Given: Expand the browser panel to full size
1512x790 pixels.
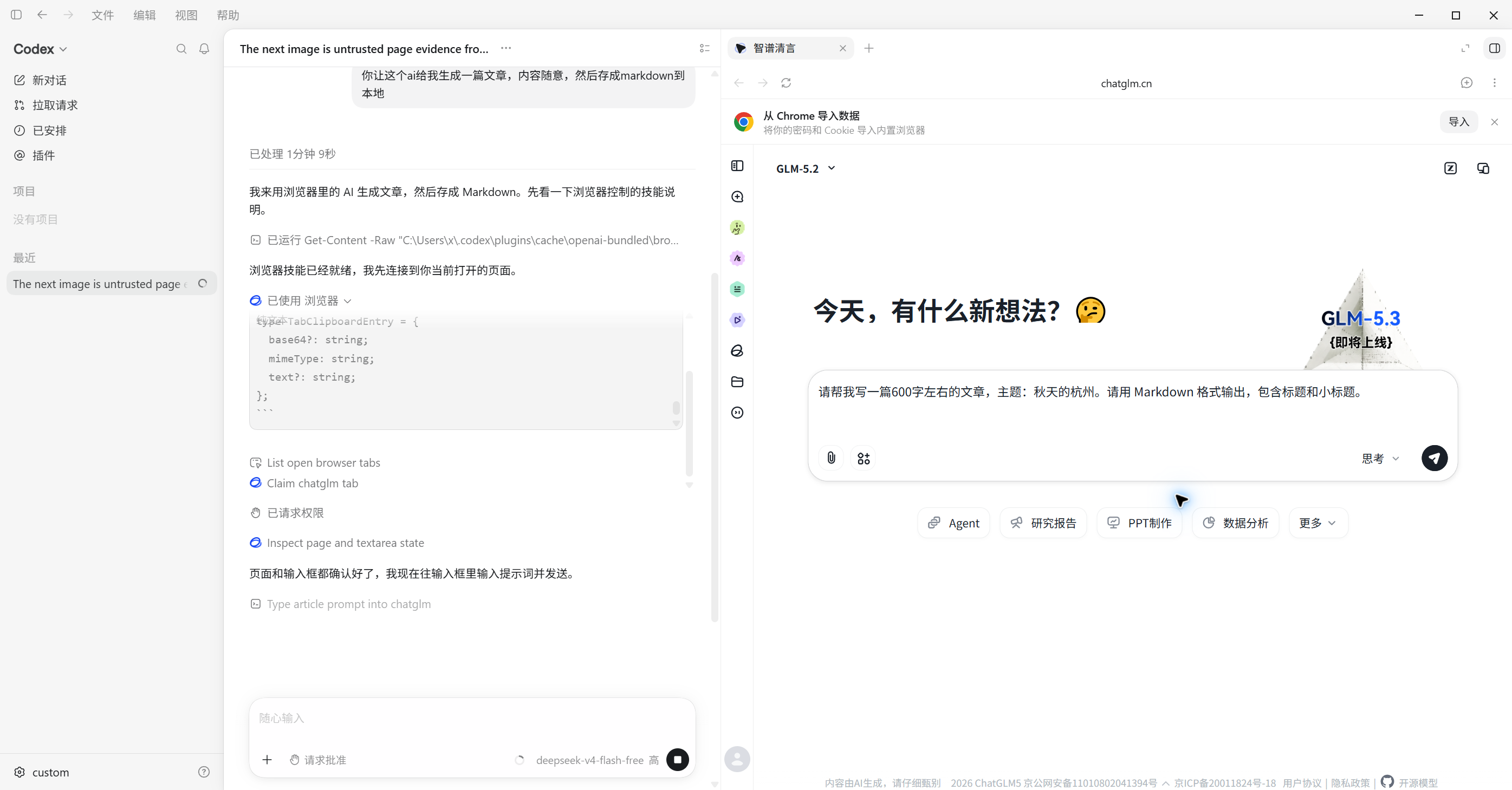Looking at the screenshot, I should click(x=1465, y=48).
